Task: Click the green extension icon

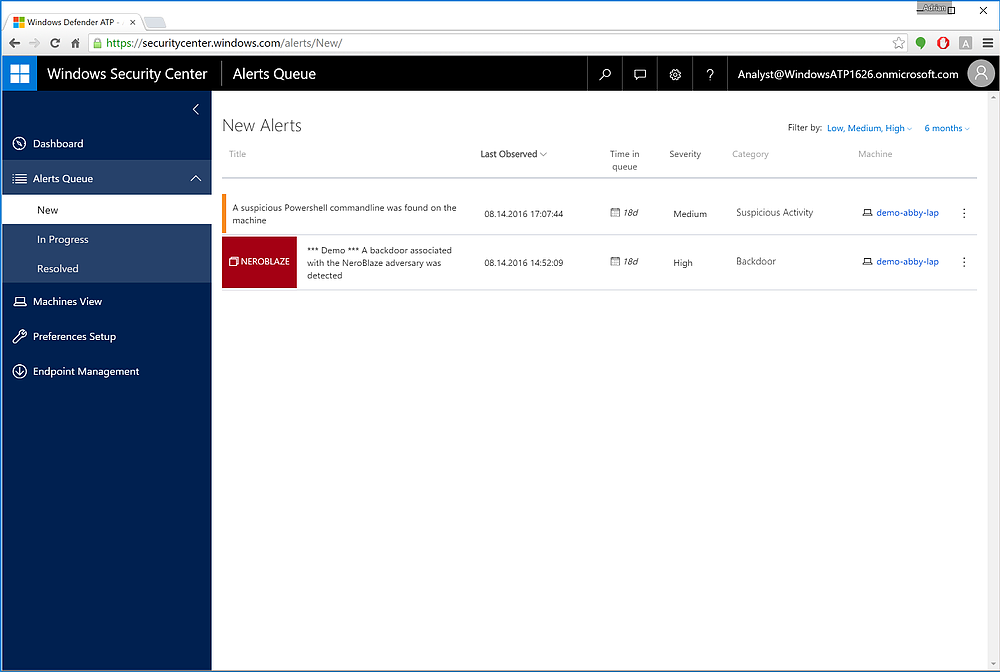Action: click(x=920, y=43)
